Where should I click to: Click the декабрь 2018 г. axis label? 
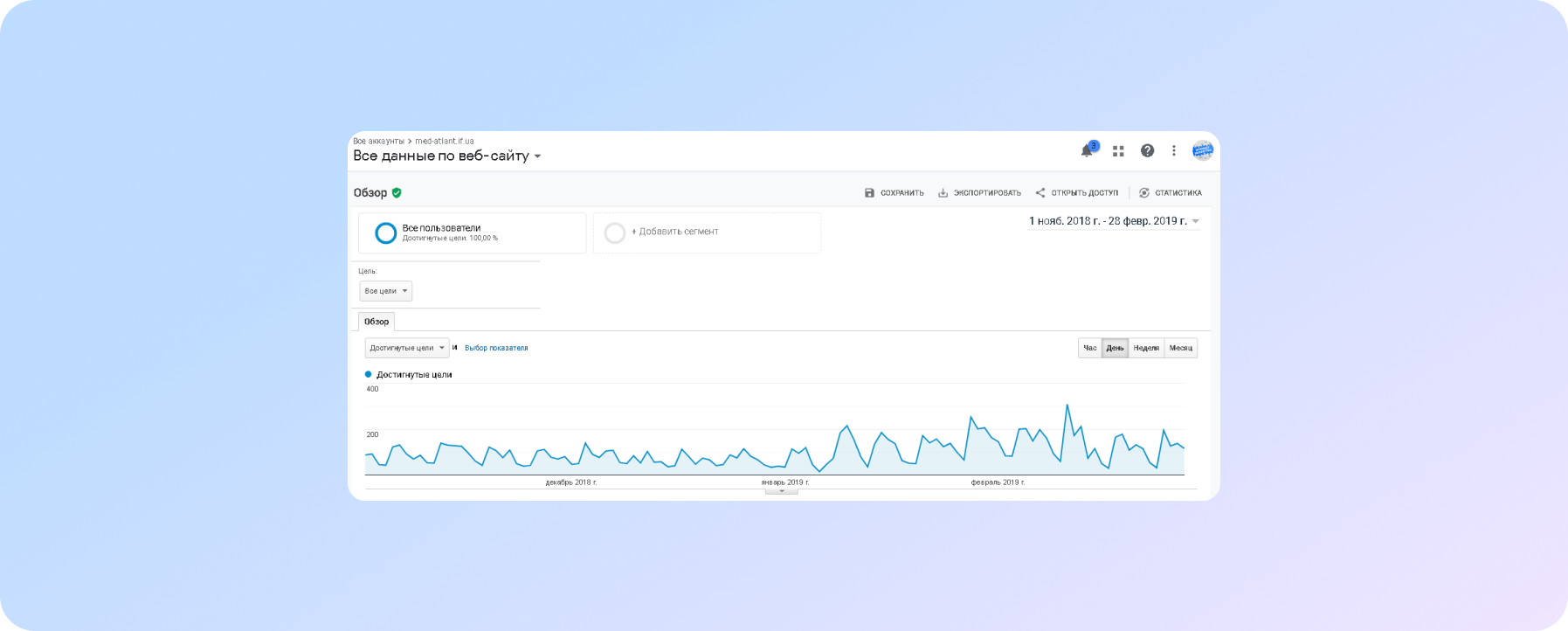pyautogui.click(x=571, y=482)
